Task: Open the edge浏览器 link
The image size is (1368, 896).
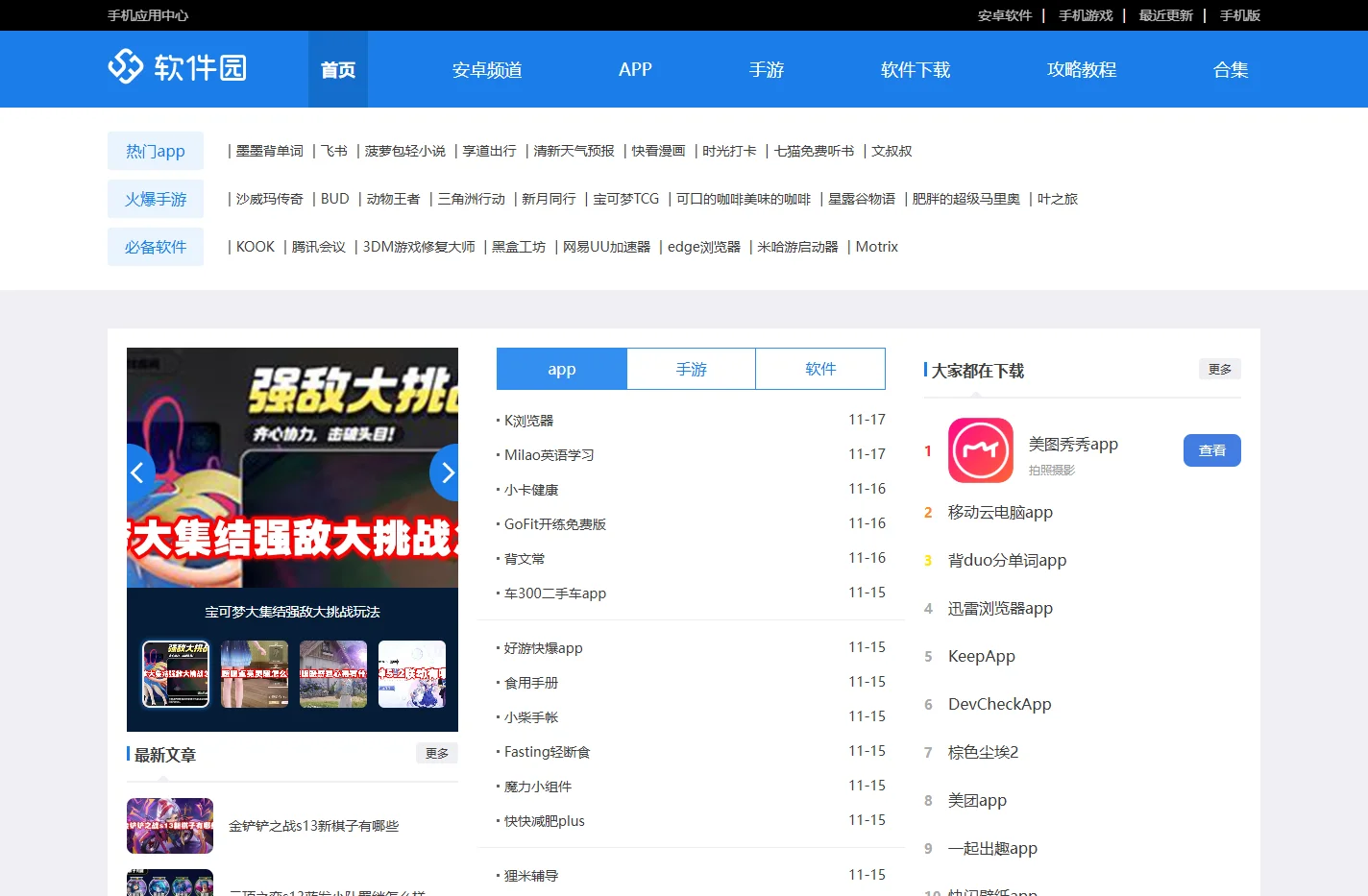Action: tap(704, 247)
